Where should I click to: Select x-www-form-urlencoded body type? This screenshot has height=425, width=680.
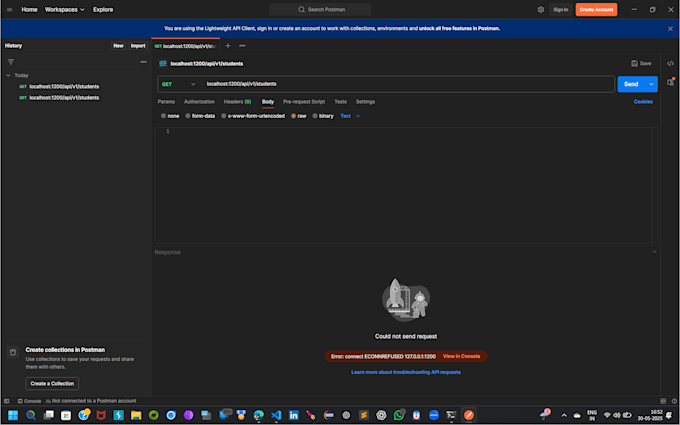[253, 116]
